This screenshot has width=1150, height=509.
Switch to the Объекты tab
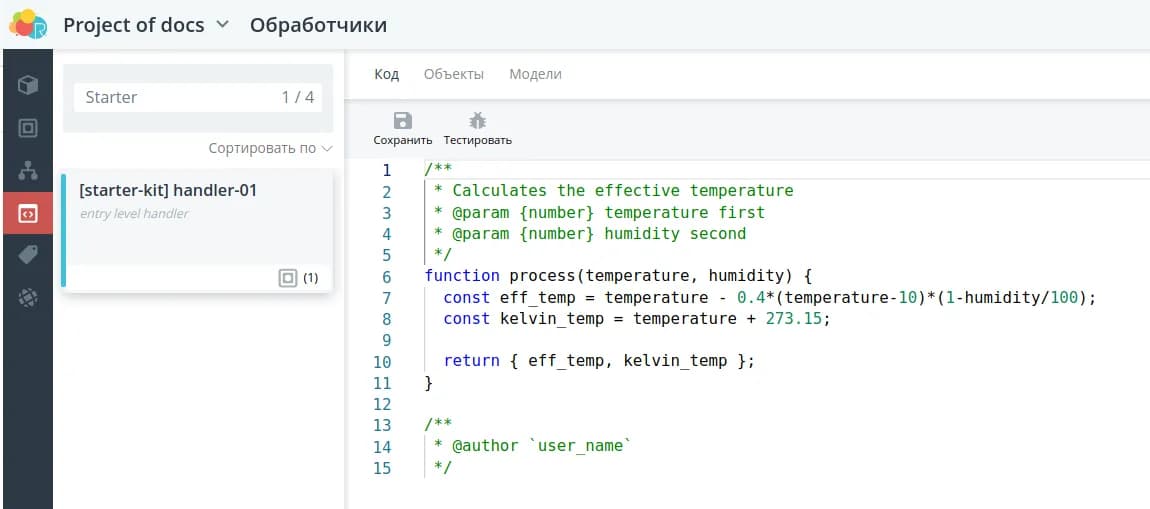[453, 74]
